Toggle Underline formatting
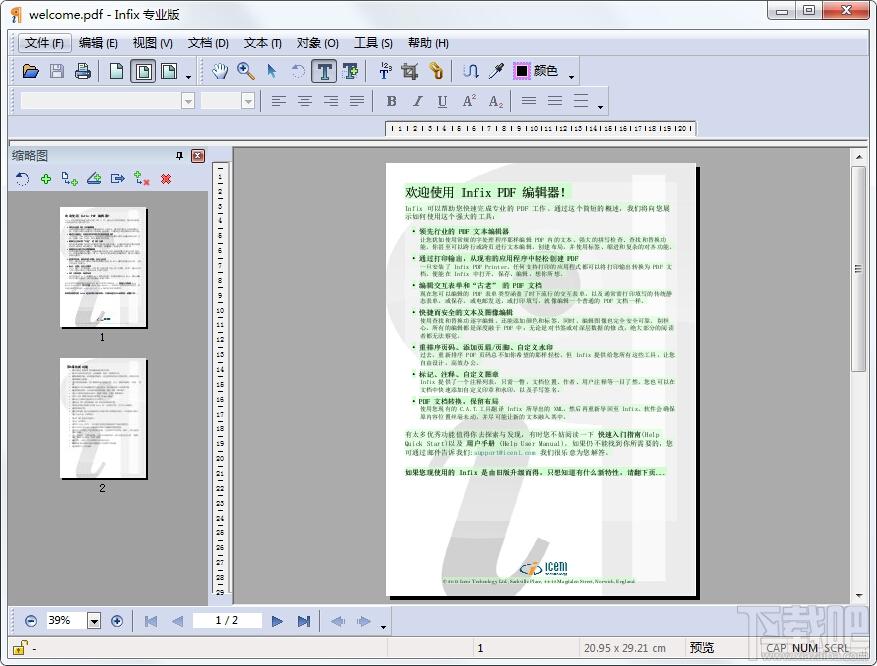 pyautogui.click(x=442, y=101)
